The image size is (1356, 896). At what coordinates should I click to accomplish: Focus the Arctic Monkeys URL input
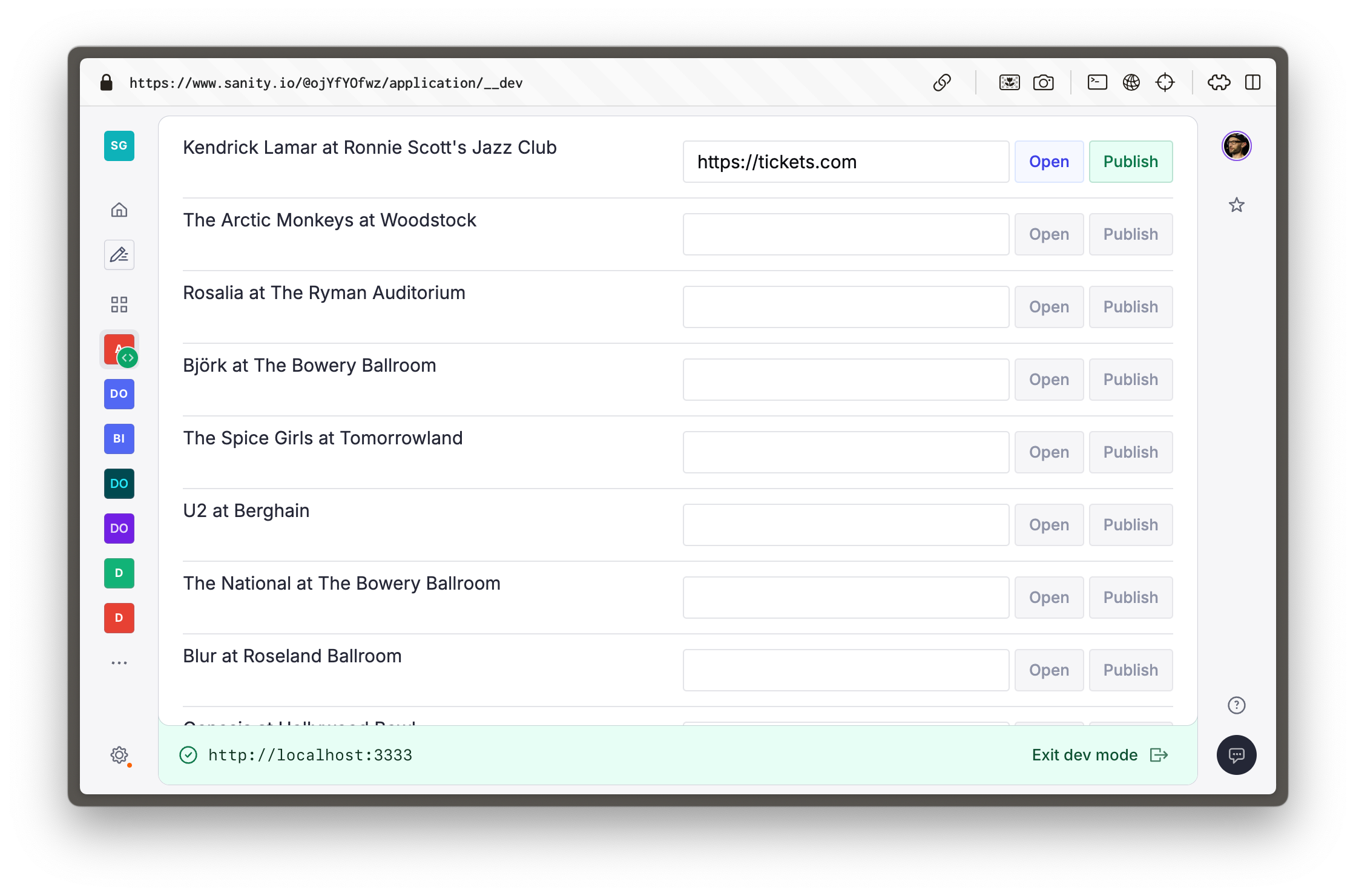coord(845,234)
